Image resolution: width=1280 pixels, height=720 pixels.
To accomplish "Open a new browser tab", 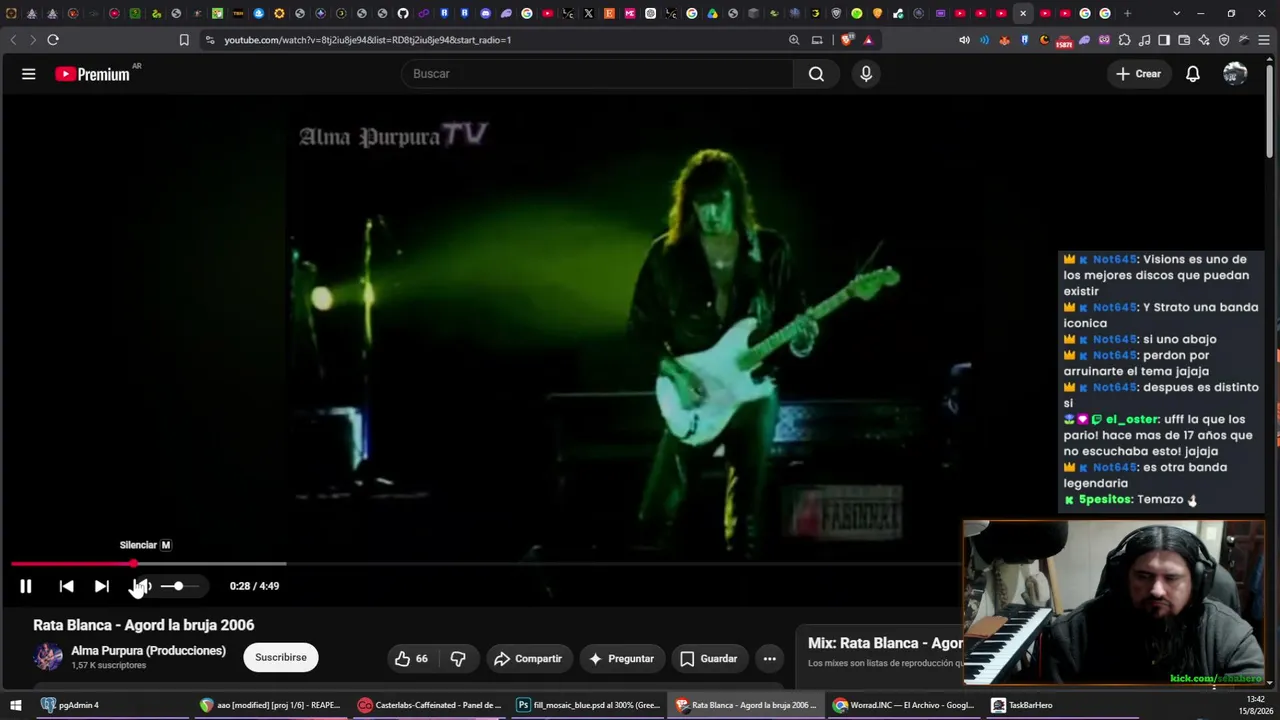I will point(1127,13).
